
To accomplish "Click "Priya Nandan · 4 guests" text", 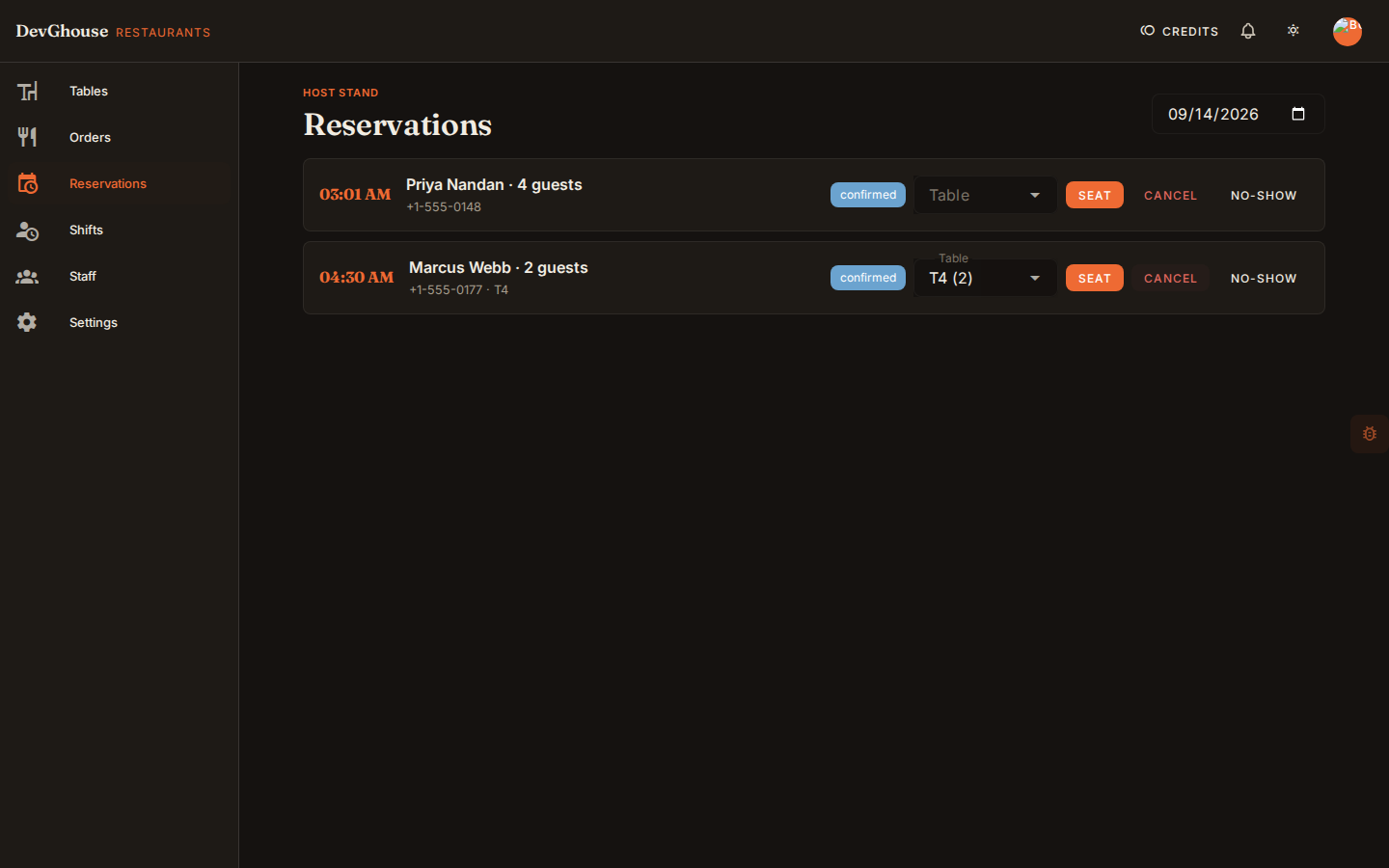I will [x=494, y=184].
